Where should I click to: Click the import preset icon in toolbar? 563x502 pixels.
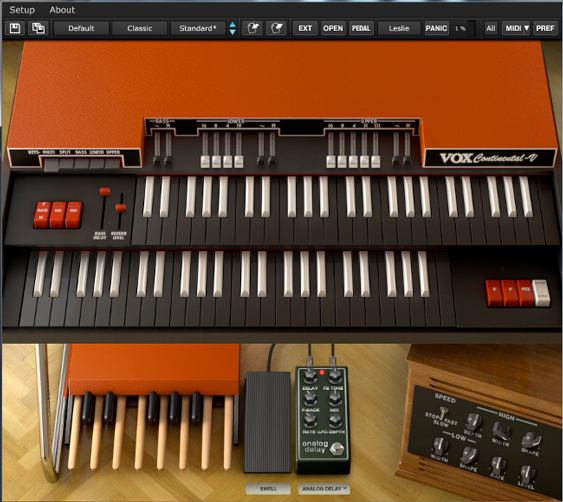252,28
